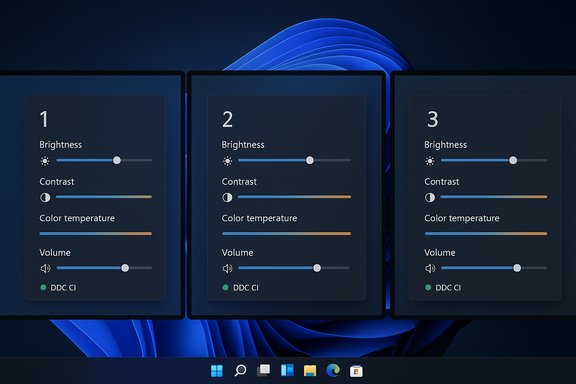Click the Color temperature label on monitor 3
This screenshot has width=576, height=384.
pyautogui.click(x=462, y=218)
